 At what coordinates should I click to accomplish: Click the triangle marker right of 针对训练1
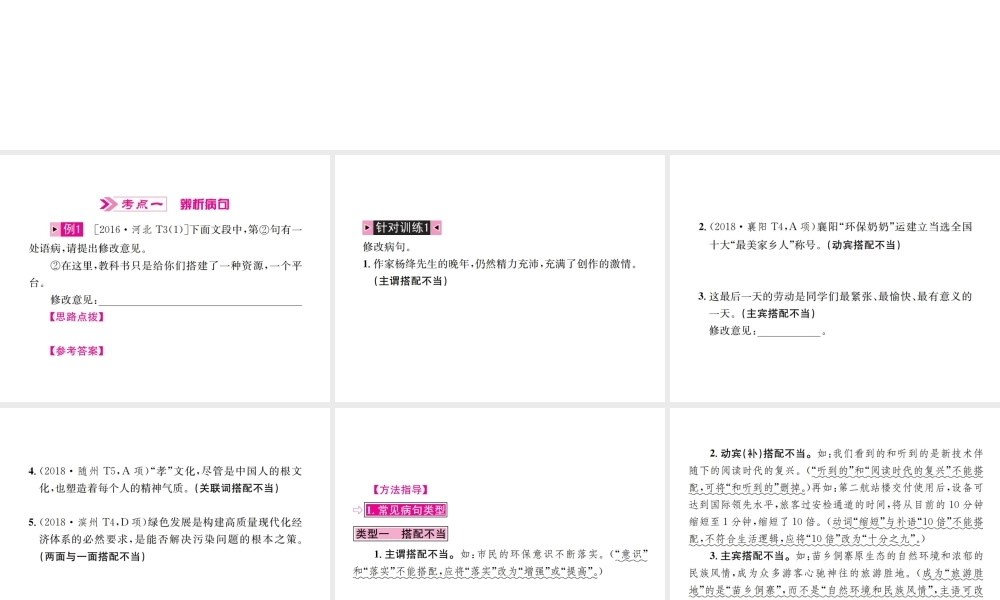click(x=437, y=228)
